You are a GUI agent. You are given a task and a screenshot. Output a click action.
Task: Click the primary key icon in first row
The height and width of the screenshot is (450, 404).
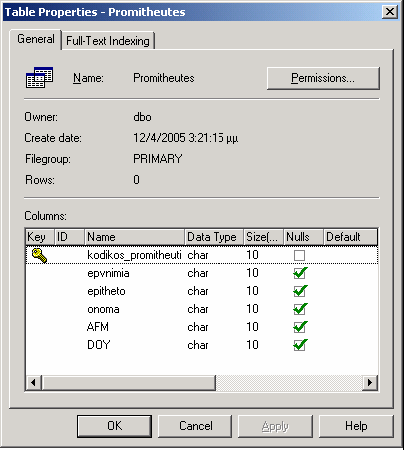pos(39,255)
